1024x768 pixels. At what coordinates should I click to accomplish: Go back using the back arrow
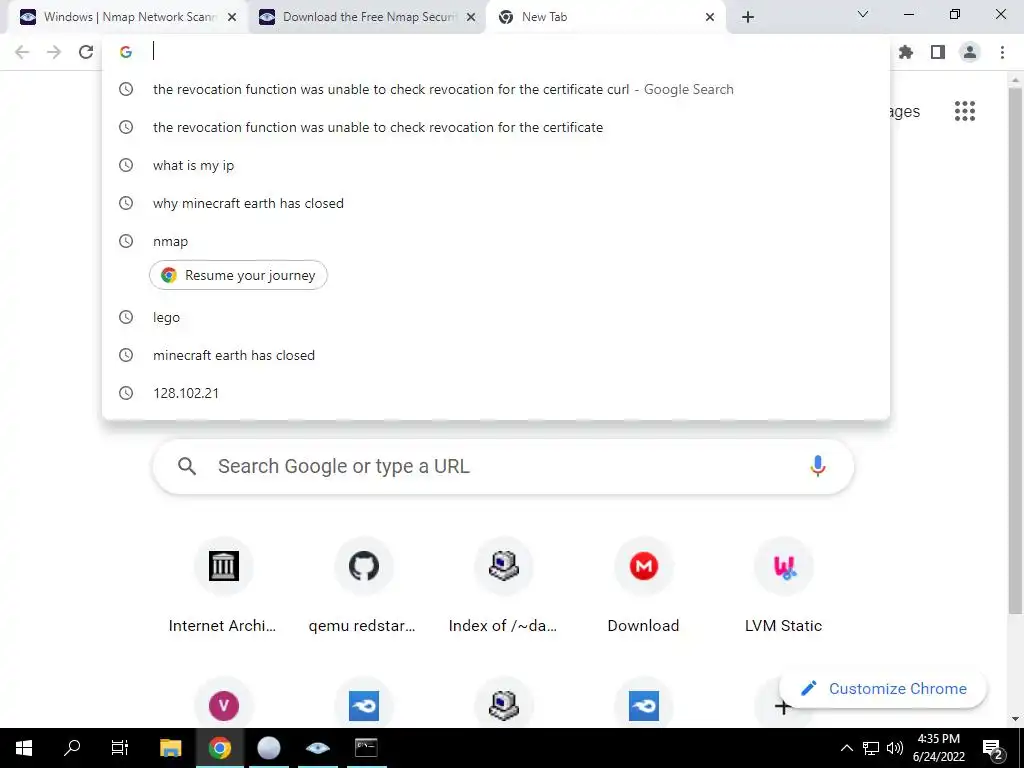[x=22, y=52]
